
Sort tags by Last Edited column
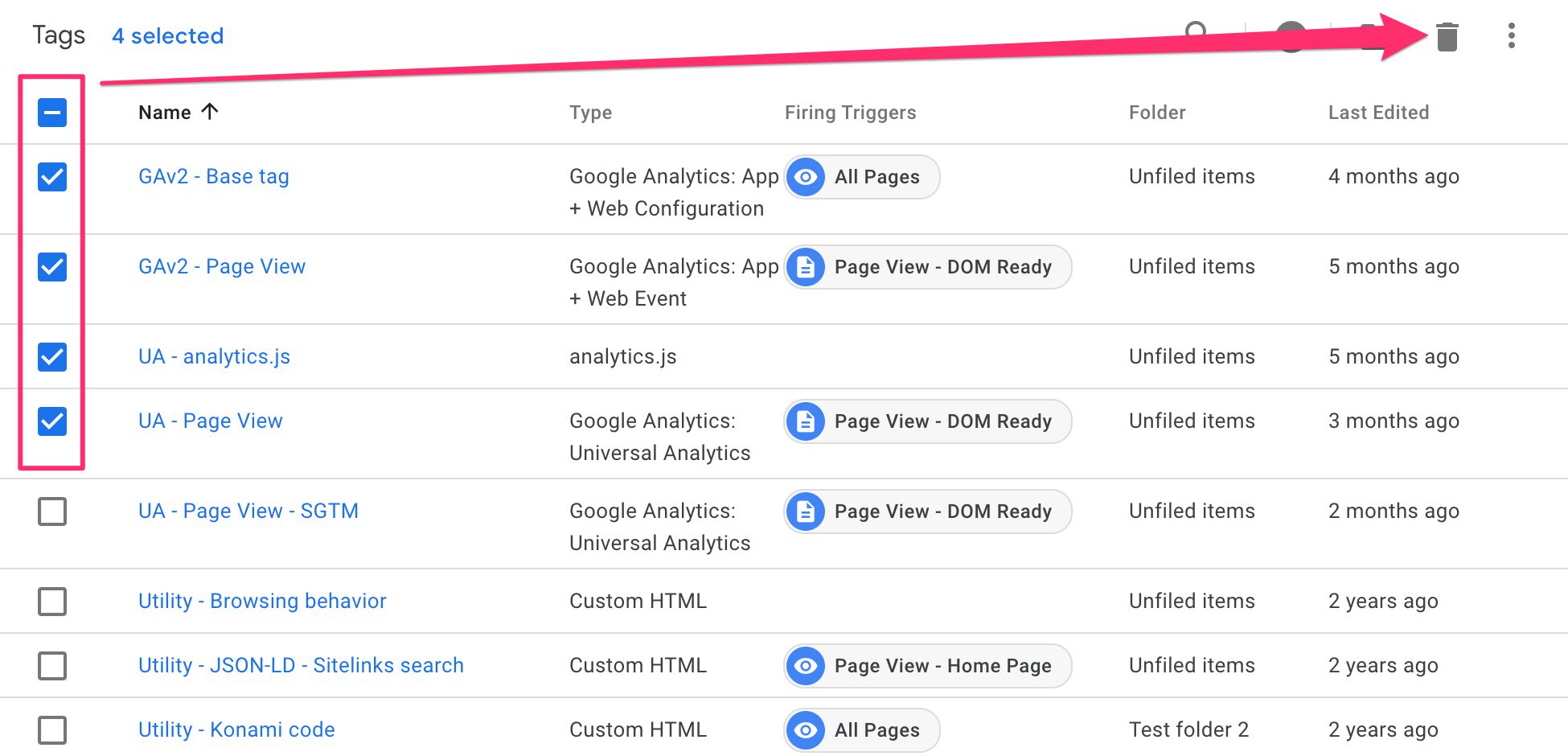pyautogui.click(x=1378, y=113)
